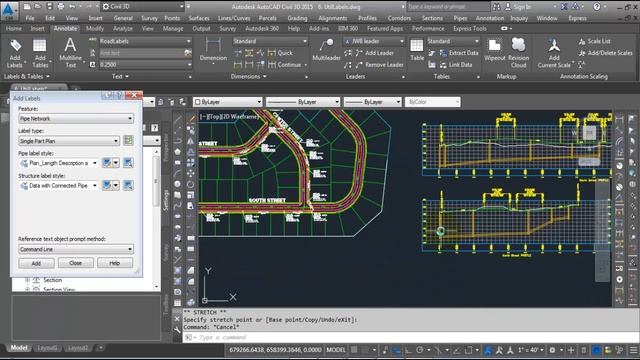This screenshot has height=360, width=640.
Task: Insert a Table from ribbon
Action: [x=417, y=50]
